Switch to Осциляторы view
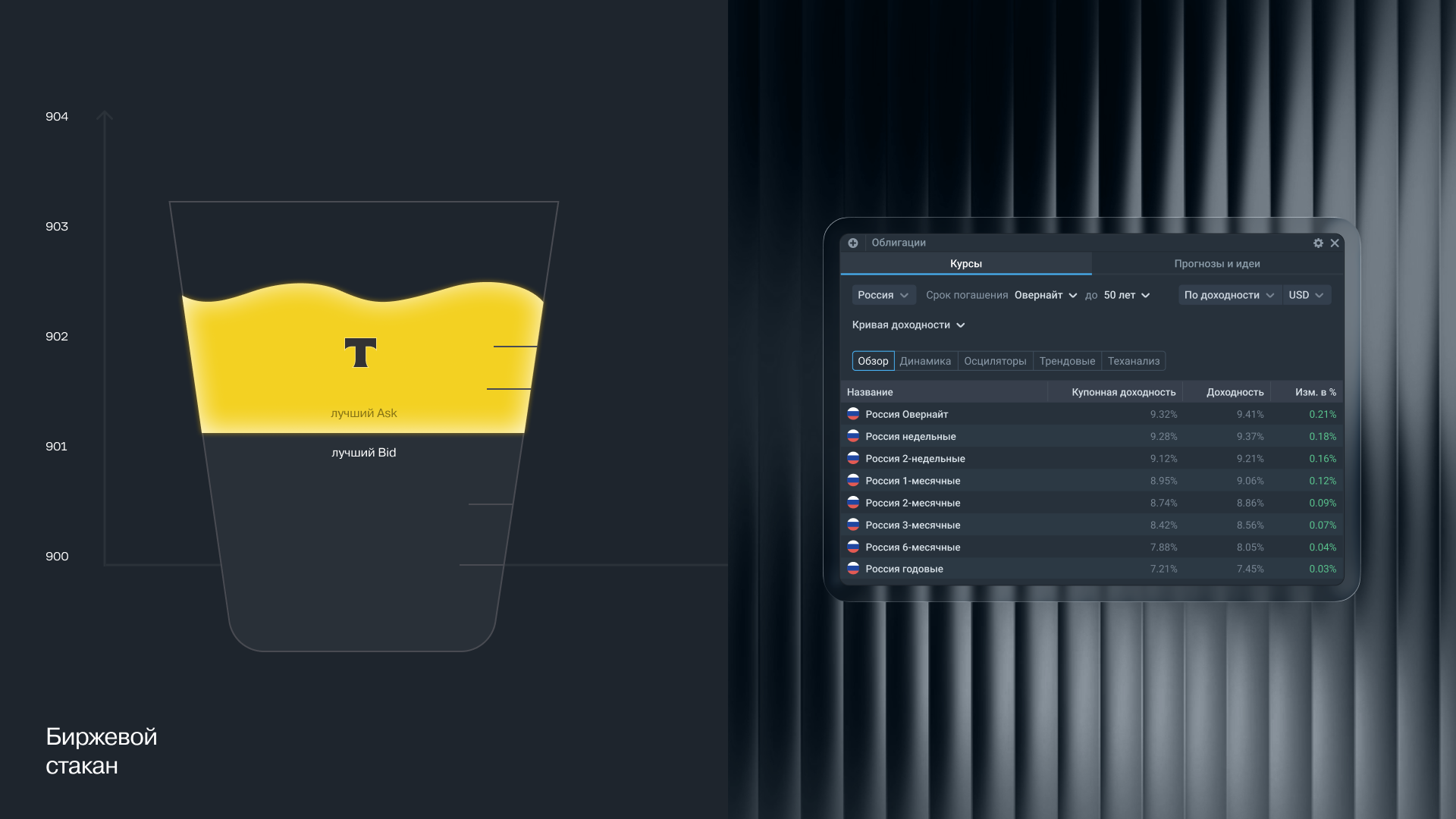 pyautogui.click(x=995, y=361)
